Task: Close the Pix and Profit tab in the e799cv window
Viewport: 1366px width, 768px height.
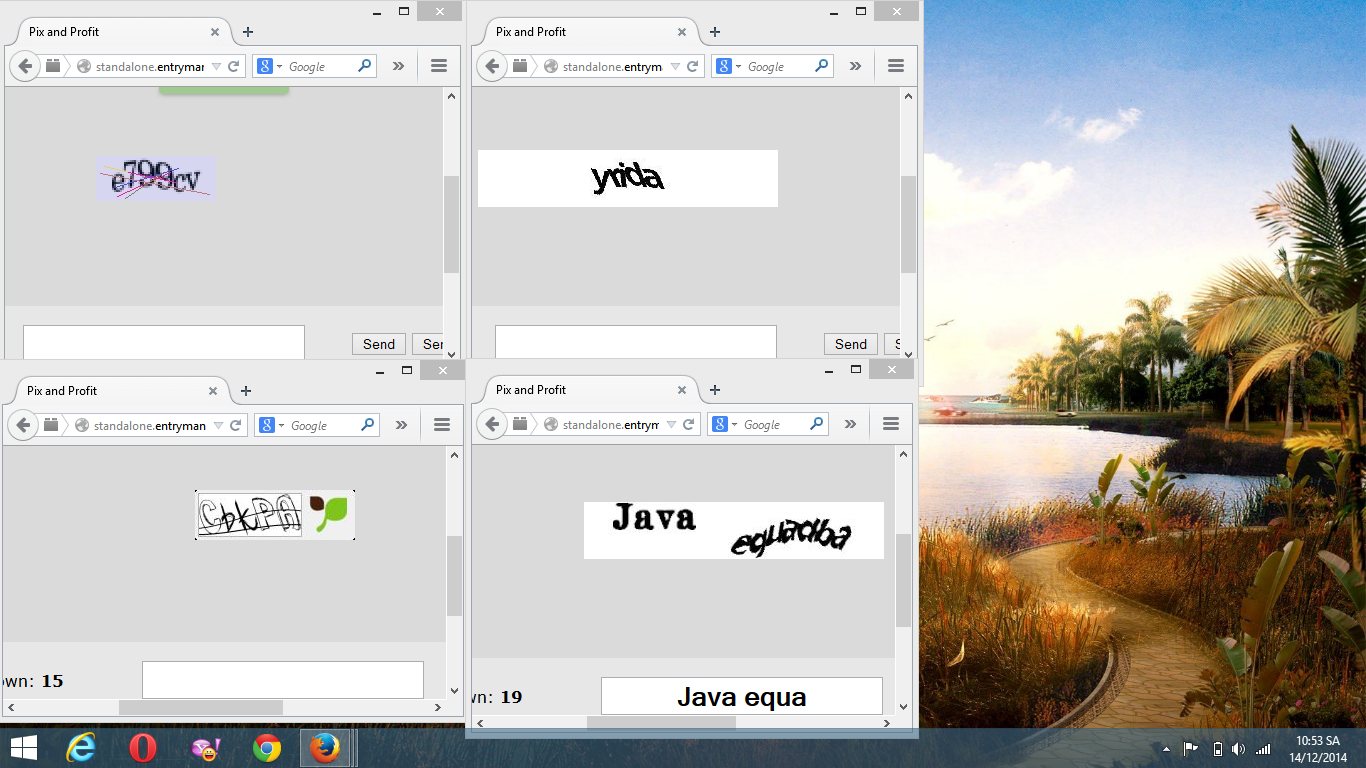Action: point(215,32)
